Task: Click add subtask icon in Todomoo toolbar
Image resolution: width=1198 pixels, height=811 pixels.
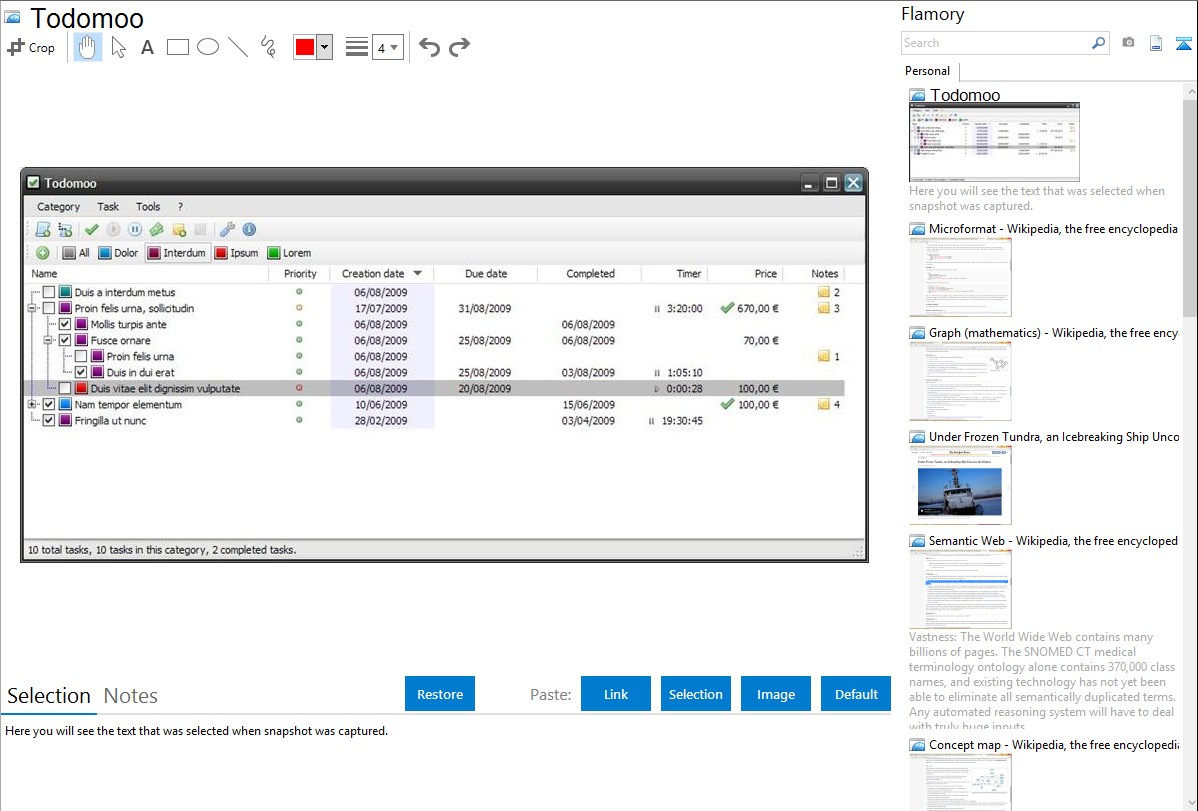Action: click(x=66, y=229)
